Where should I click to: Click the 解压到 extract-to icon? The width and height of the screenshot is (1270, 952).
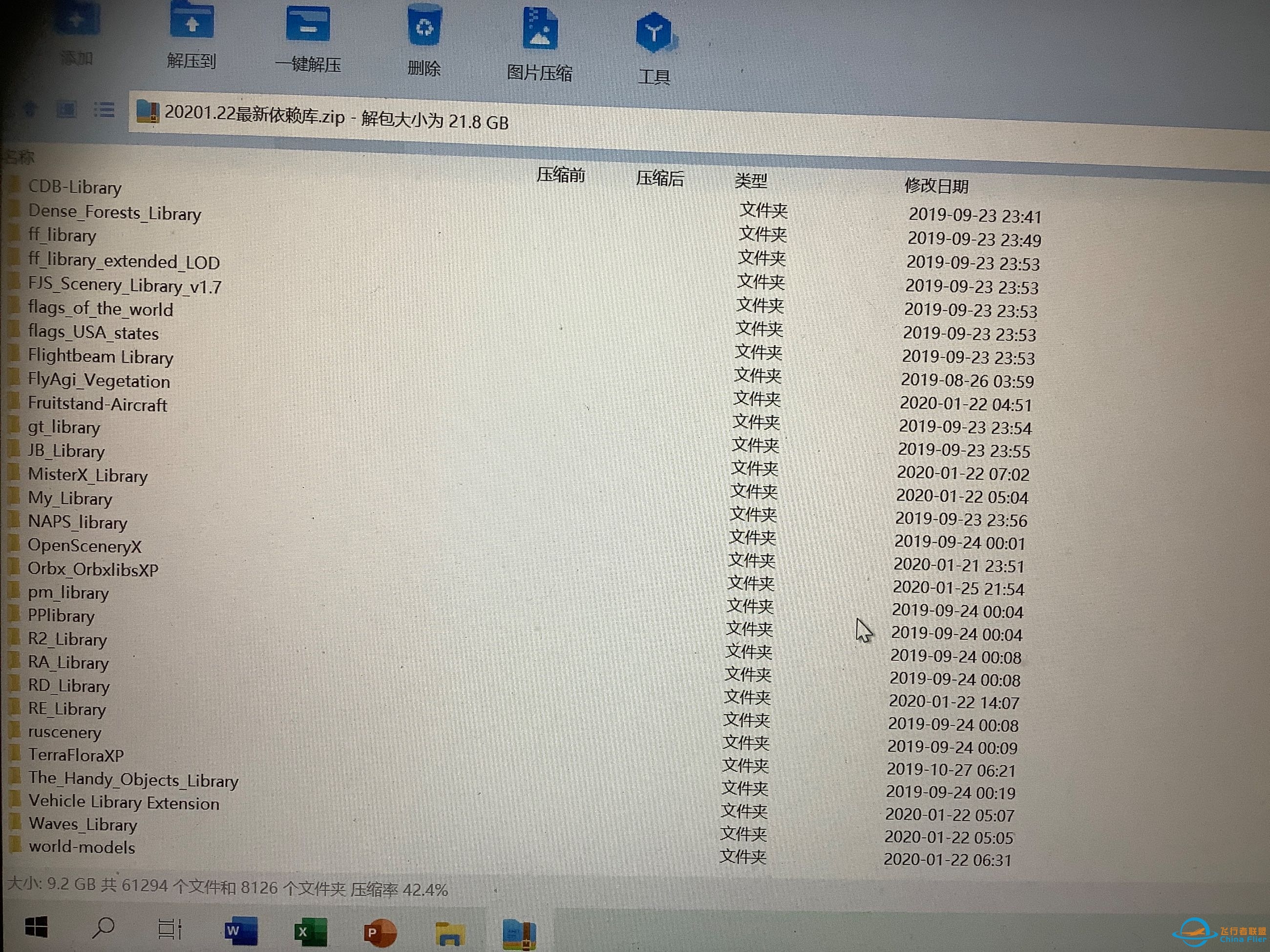[192, 21]
